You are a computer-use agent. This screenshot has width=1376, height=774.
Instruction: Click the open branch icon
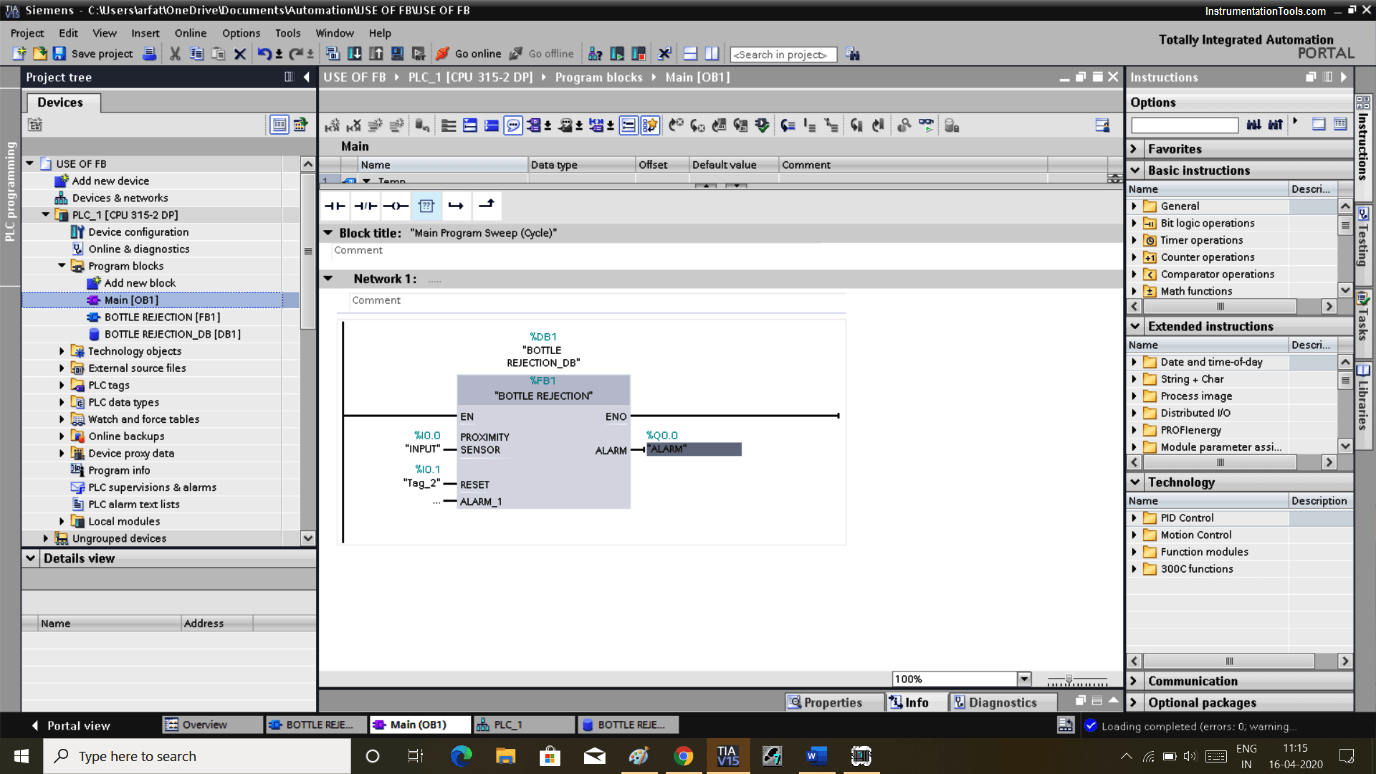pos(456,206)
